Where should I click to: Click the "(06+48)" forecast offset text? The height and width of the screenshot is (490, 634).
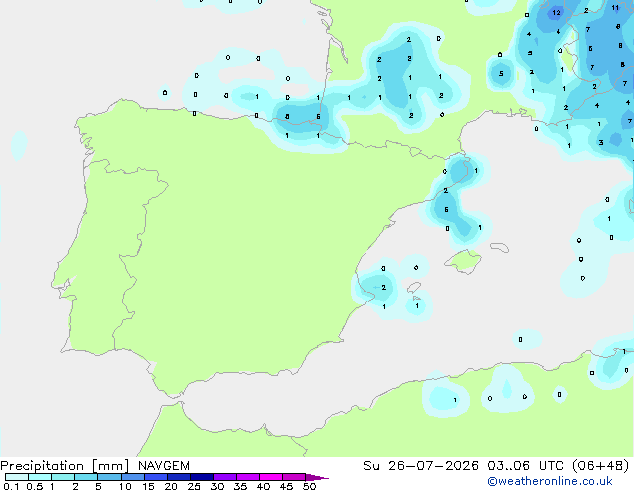point(601,466)
